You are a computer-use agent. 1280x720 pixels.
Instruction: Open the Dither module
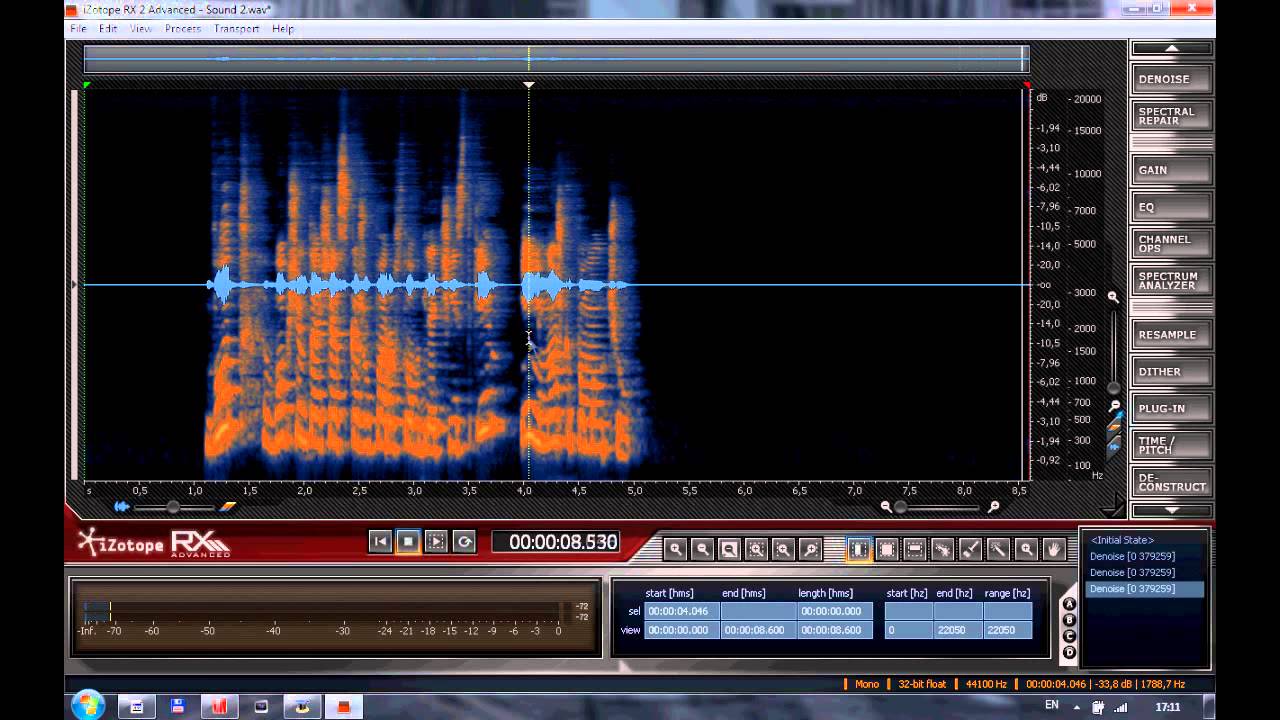point(1171,372)
